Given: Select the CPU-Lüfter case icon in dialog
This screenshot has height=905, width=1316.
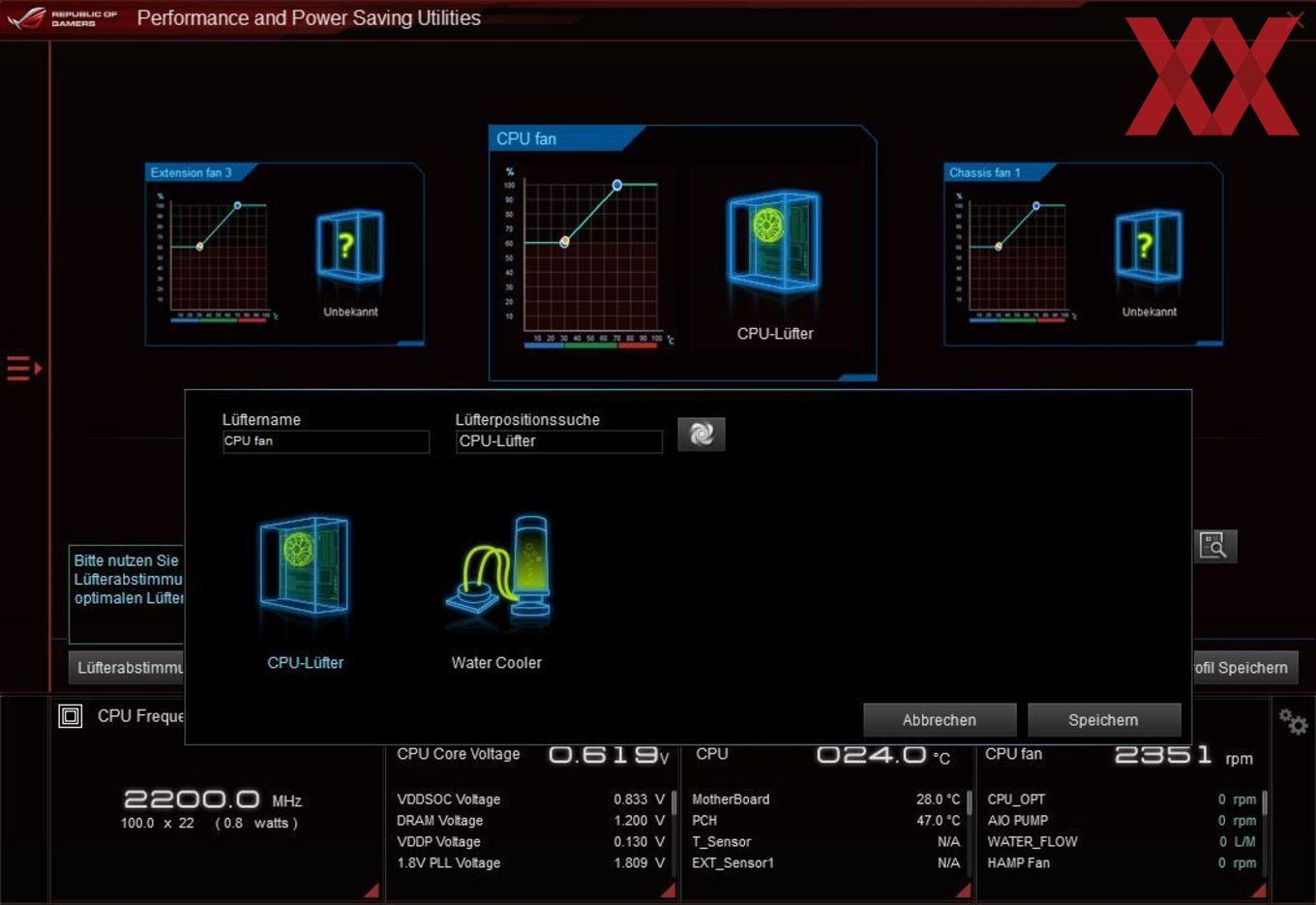Looking at the screenshot, I should [304, 564].
